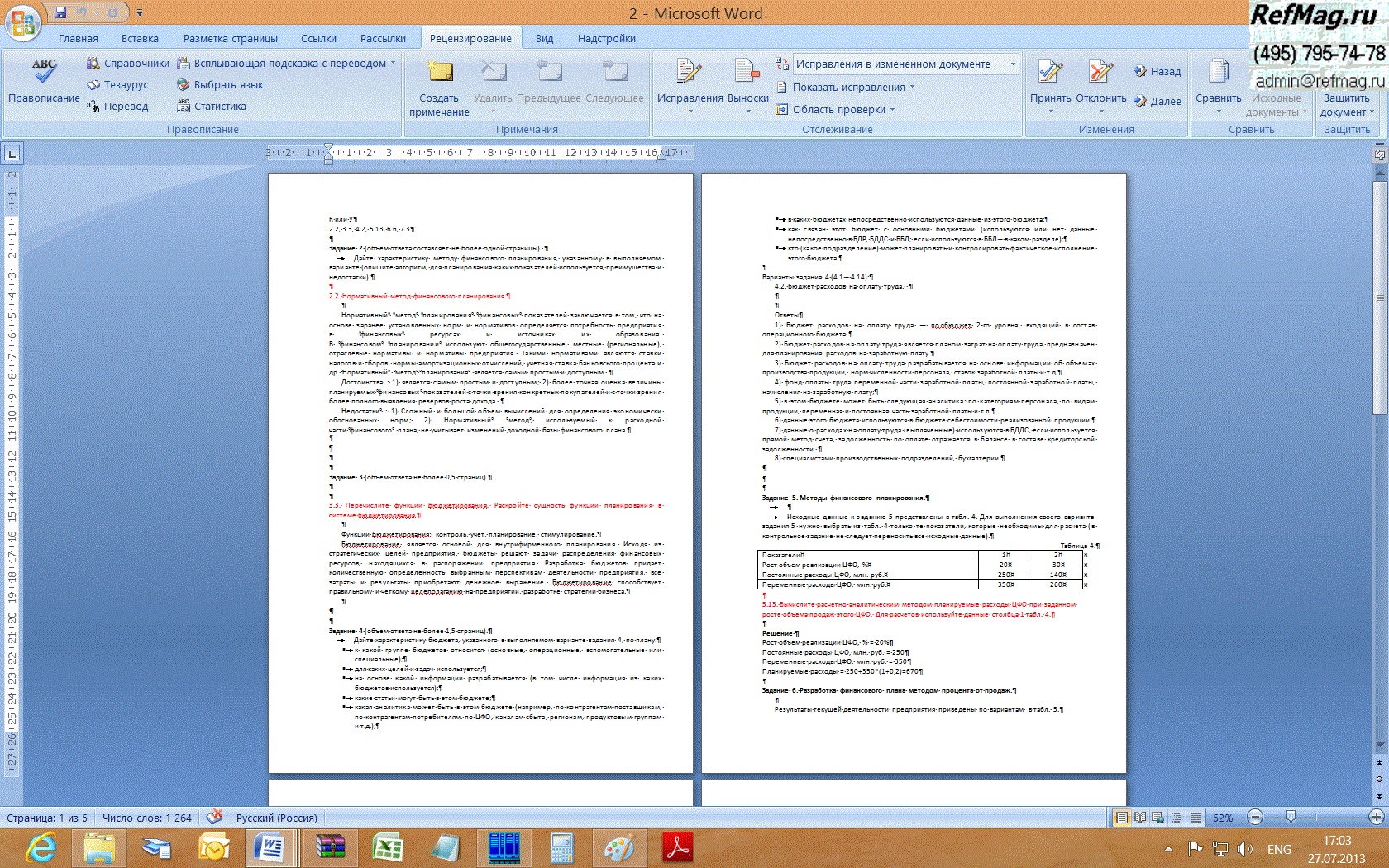The image size is (1389, 868).
Task: Go to next change with Далее
Action: (x=1157, y=101)
